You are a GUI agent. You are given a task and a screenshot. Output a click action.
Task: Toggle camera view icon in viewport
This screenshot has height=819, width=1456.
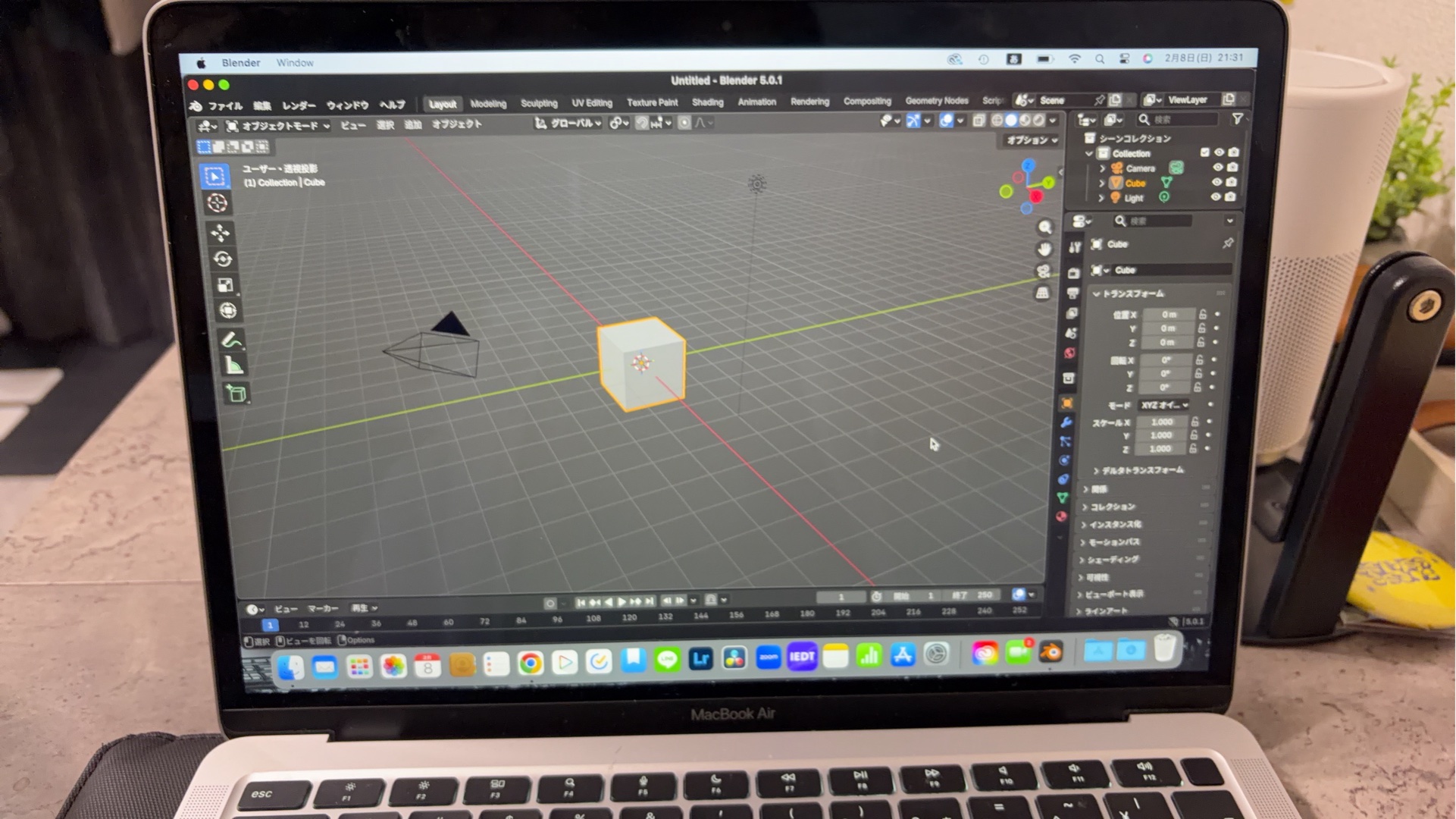click(1044, 271)
